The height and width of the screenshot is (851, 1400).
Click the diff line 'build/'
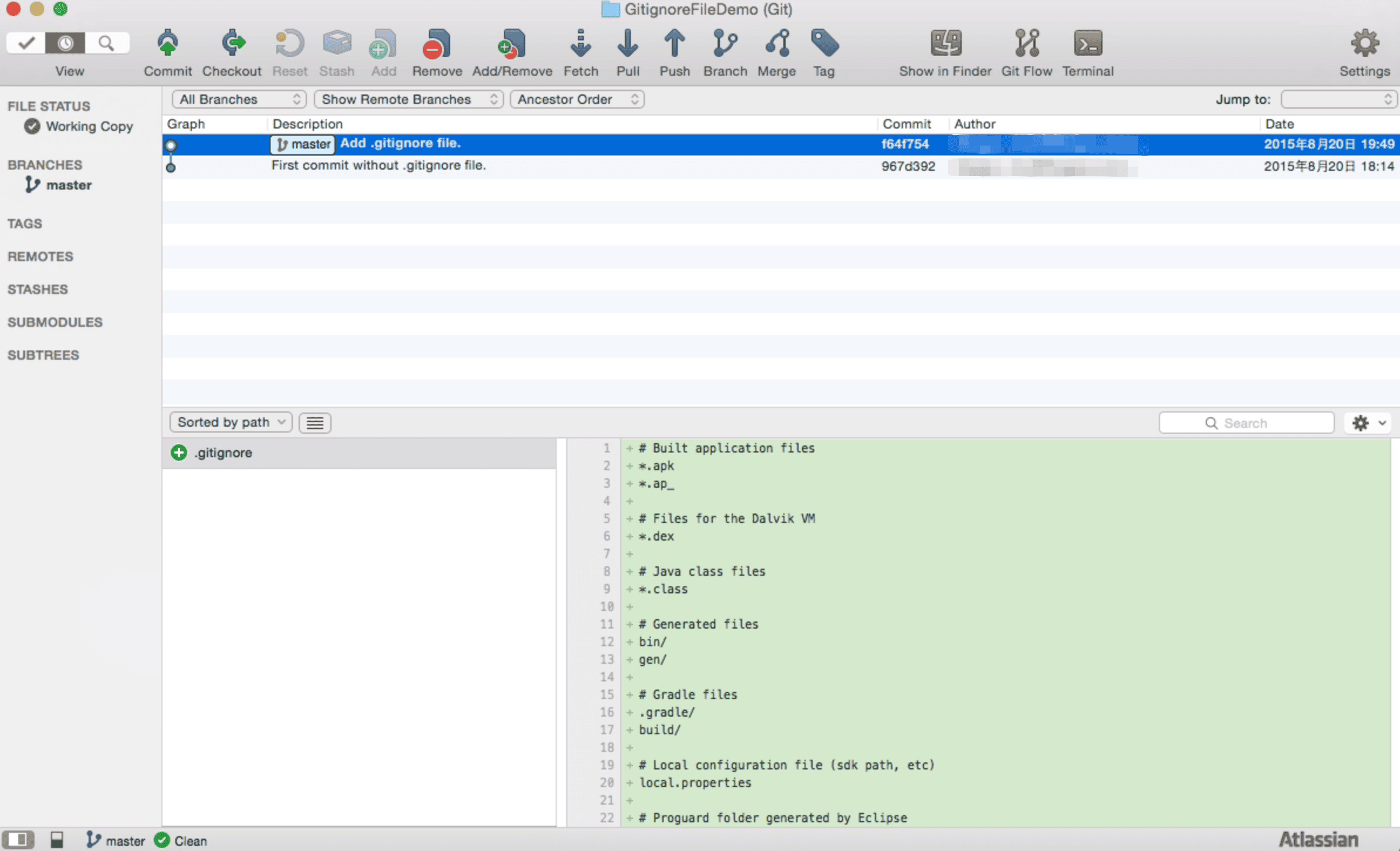point(660,730)
